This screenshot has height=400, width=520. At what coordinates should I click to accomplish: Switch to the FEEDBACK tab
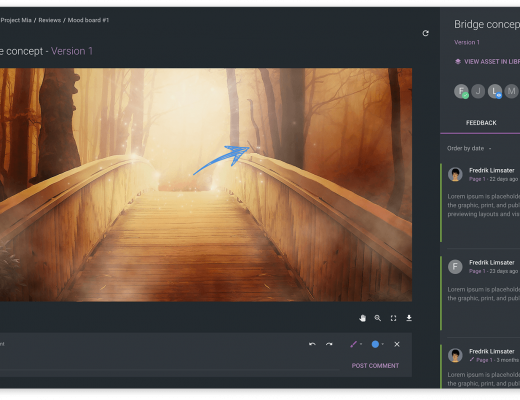pos(481,123)
